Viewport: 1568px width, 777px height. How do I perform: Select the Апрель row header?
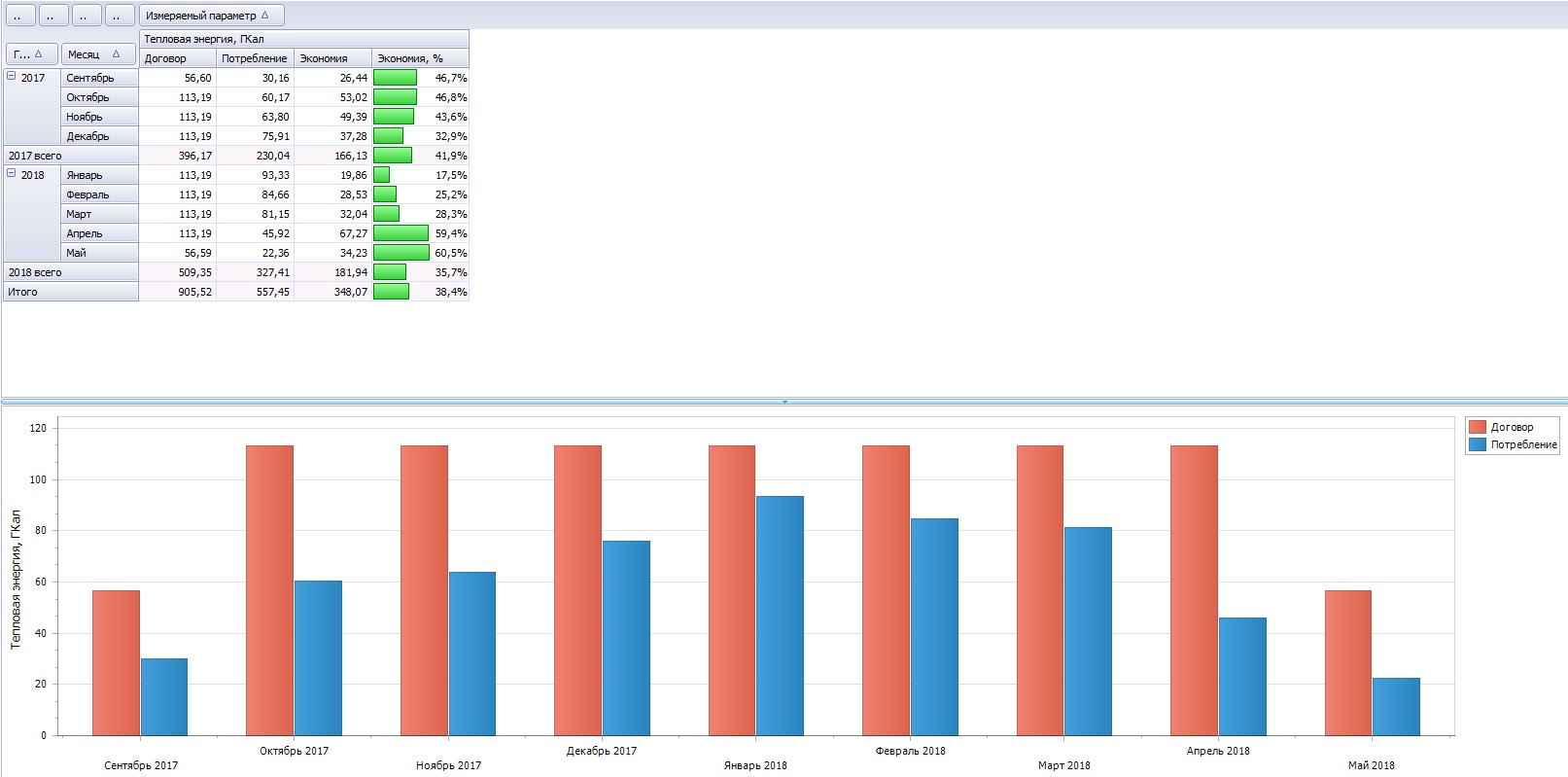99,233
